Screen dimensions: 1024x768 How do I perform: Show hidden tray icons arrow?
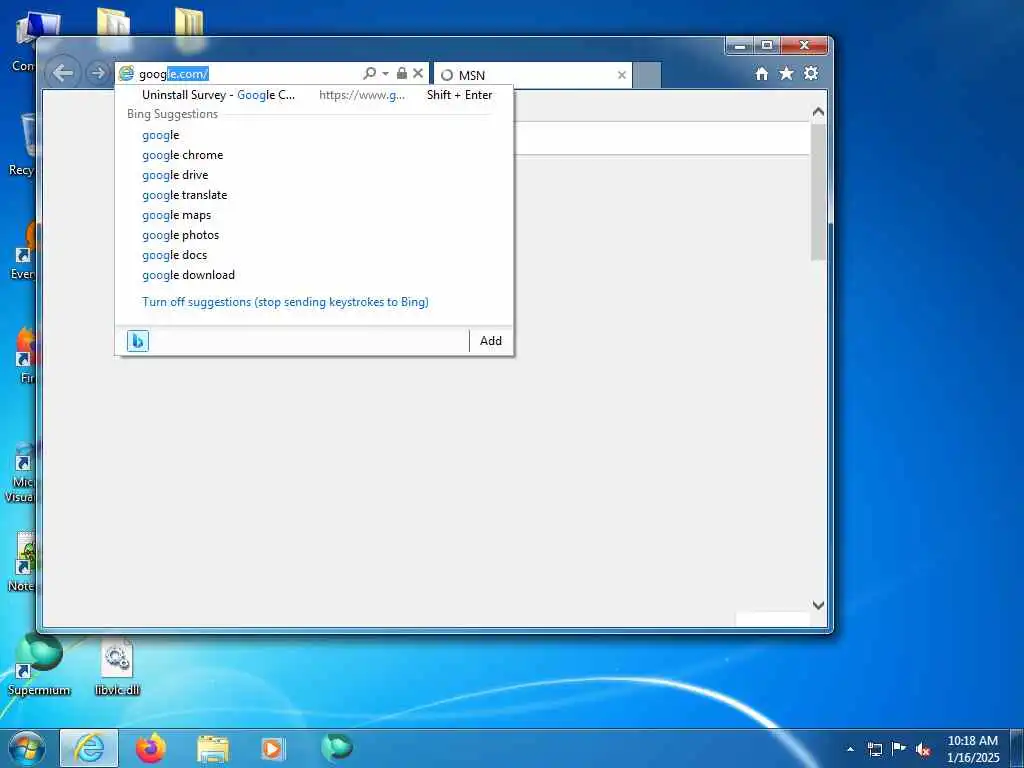[850, 749]
